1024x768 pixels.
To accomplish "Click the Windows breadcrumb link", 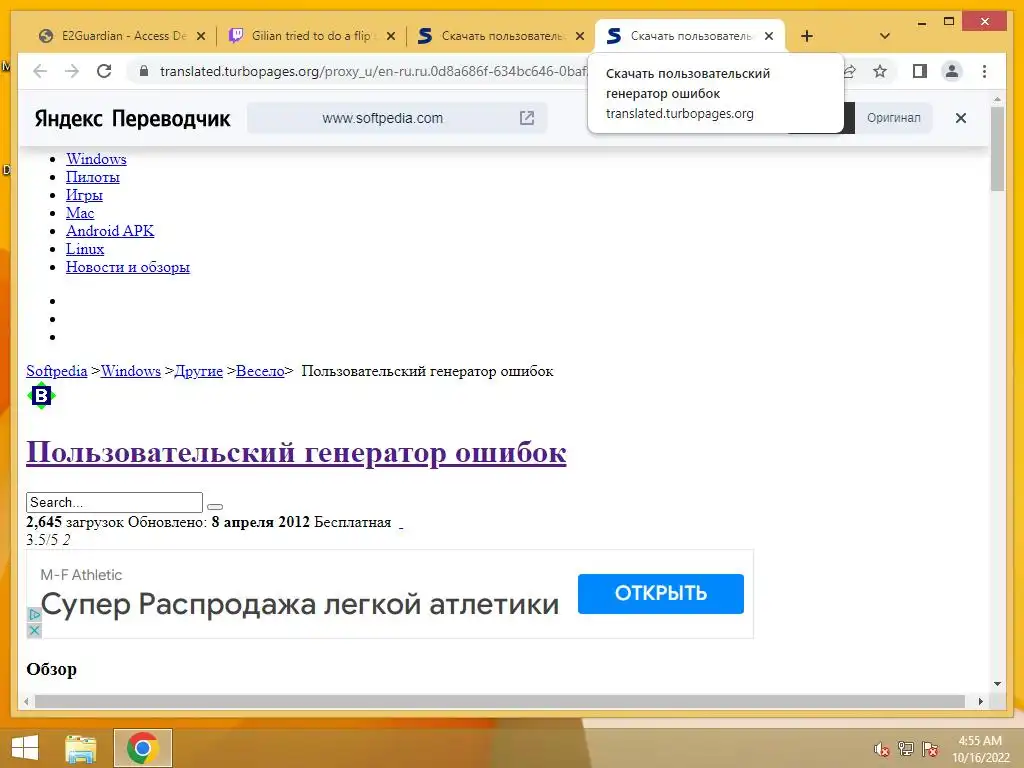I will [x=131, y=371].
